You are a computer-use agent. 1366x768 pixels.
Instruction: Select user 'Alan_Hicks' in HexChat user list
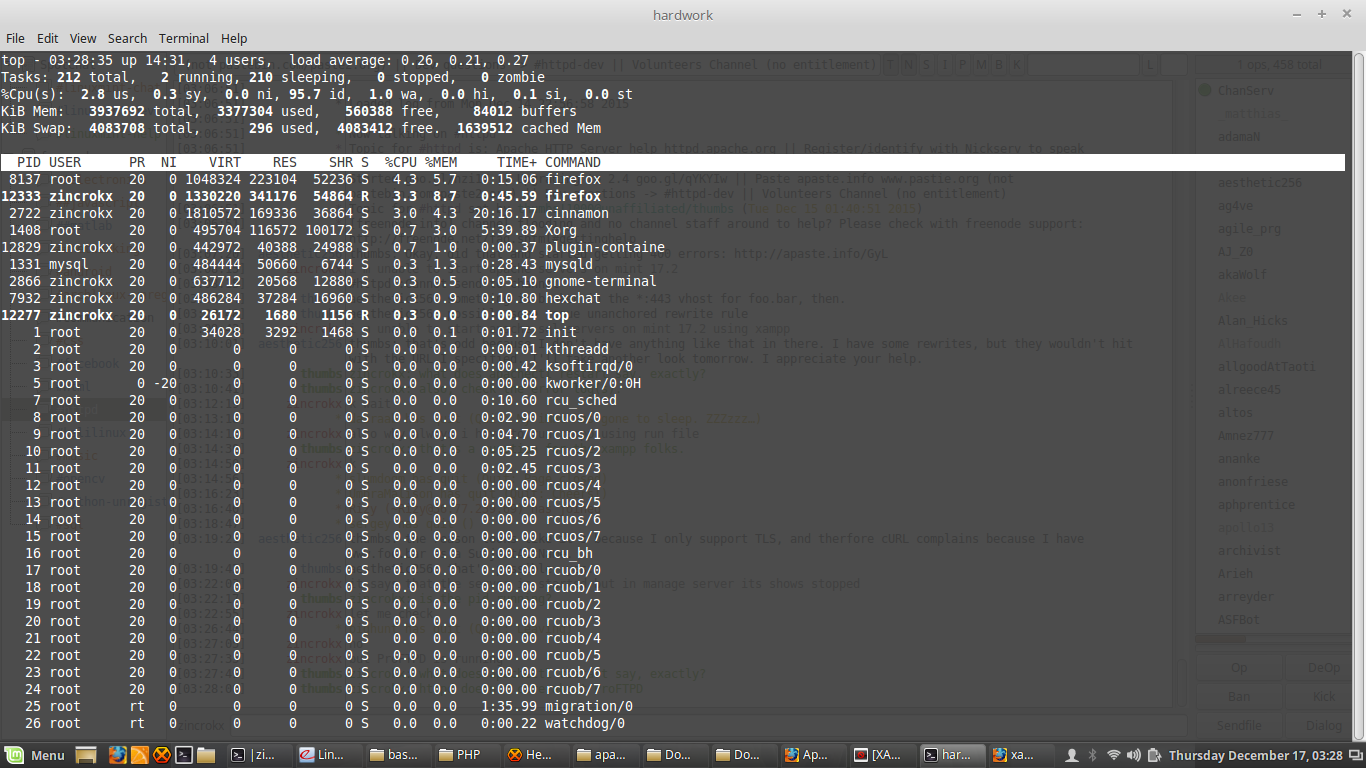click(x=1251, y=321)
